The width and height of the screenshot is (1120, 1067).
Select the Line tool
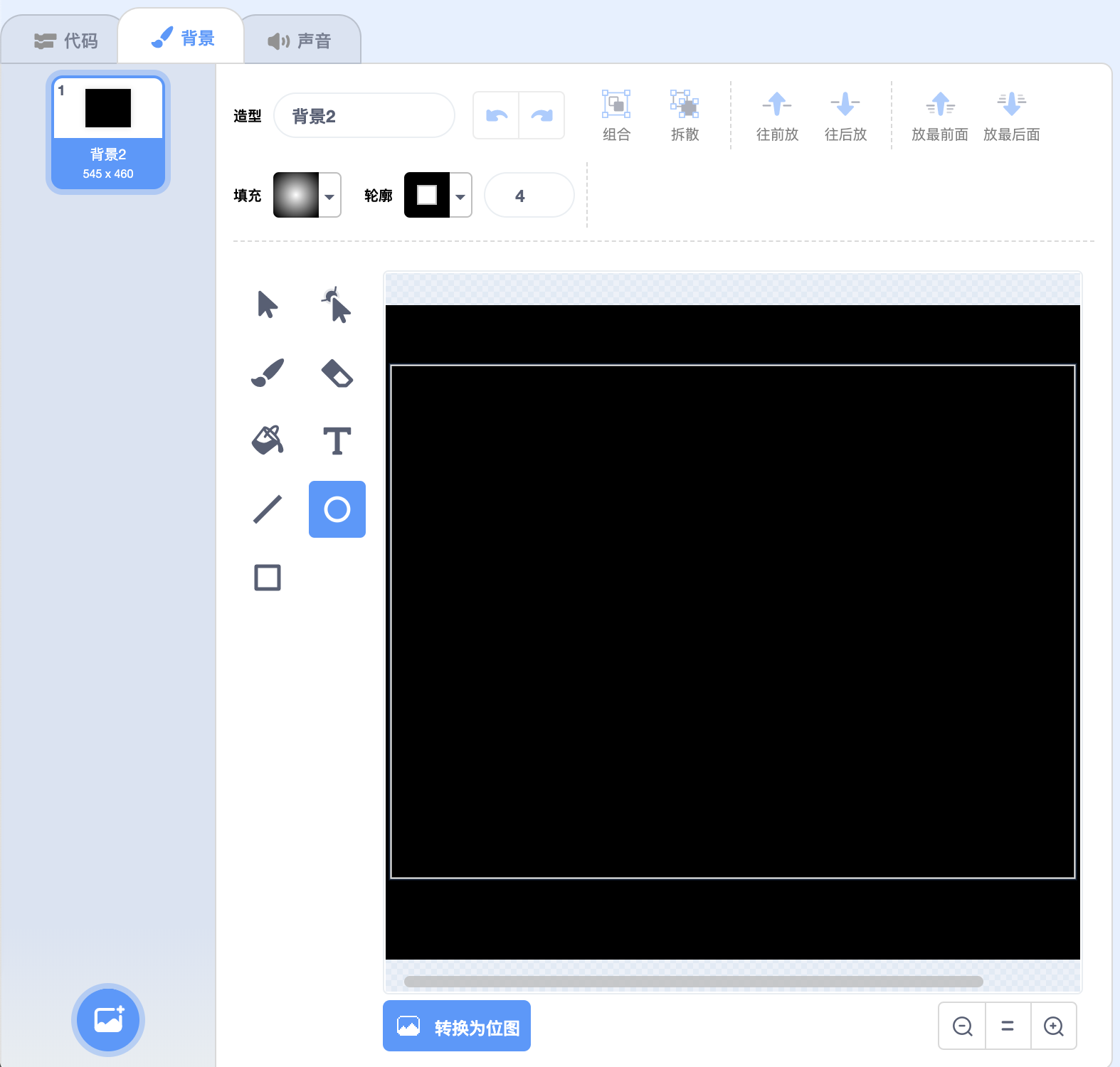pos(267,509)
